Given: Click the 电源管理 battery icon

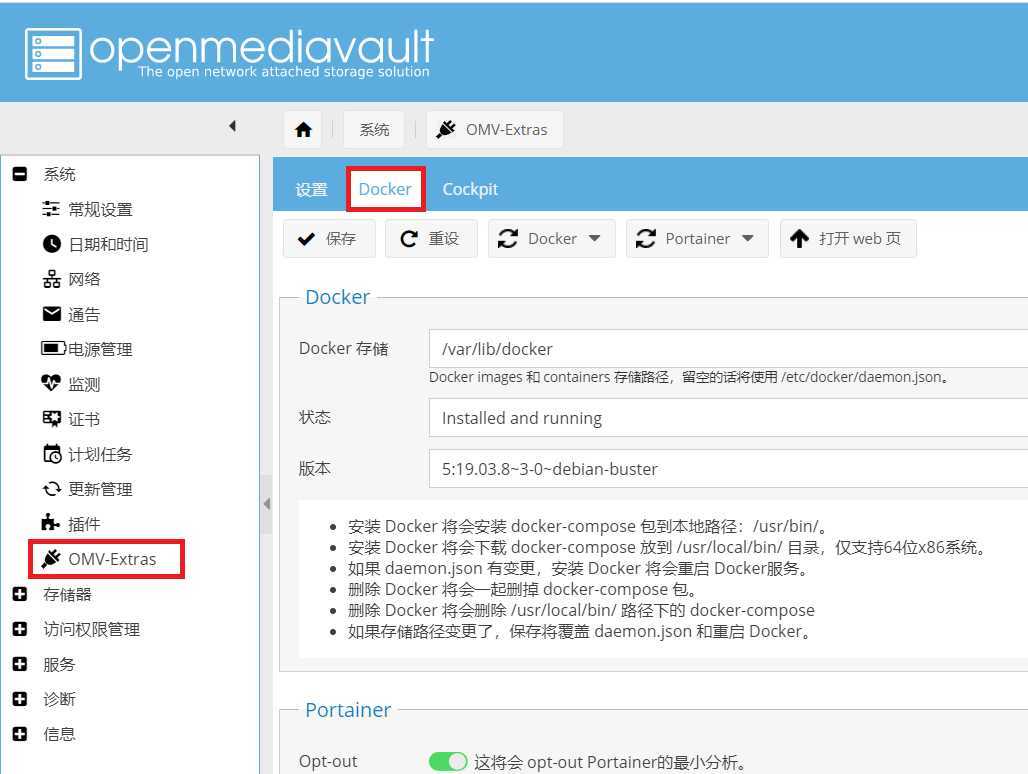Looking at the screenshot, I should point(53,348).
